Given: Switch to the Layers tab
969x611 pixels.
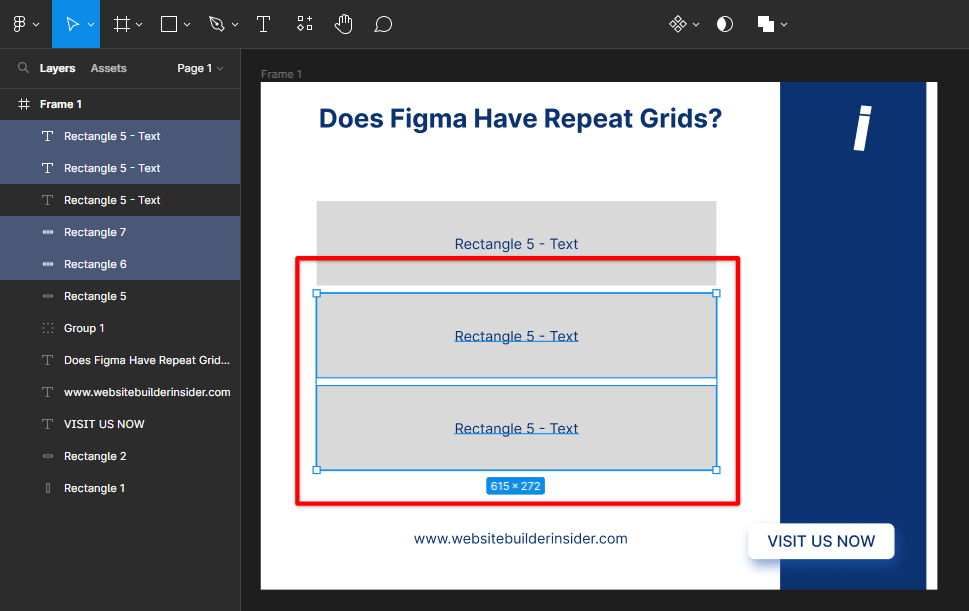Looking at the screenshot, I should click(57, 68).
